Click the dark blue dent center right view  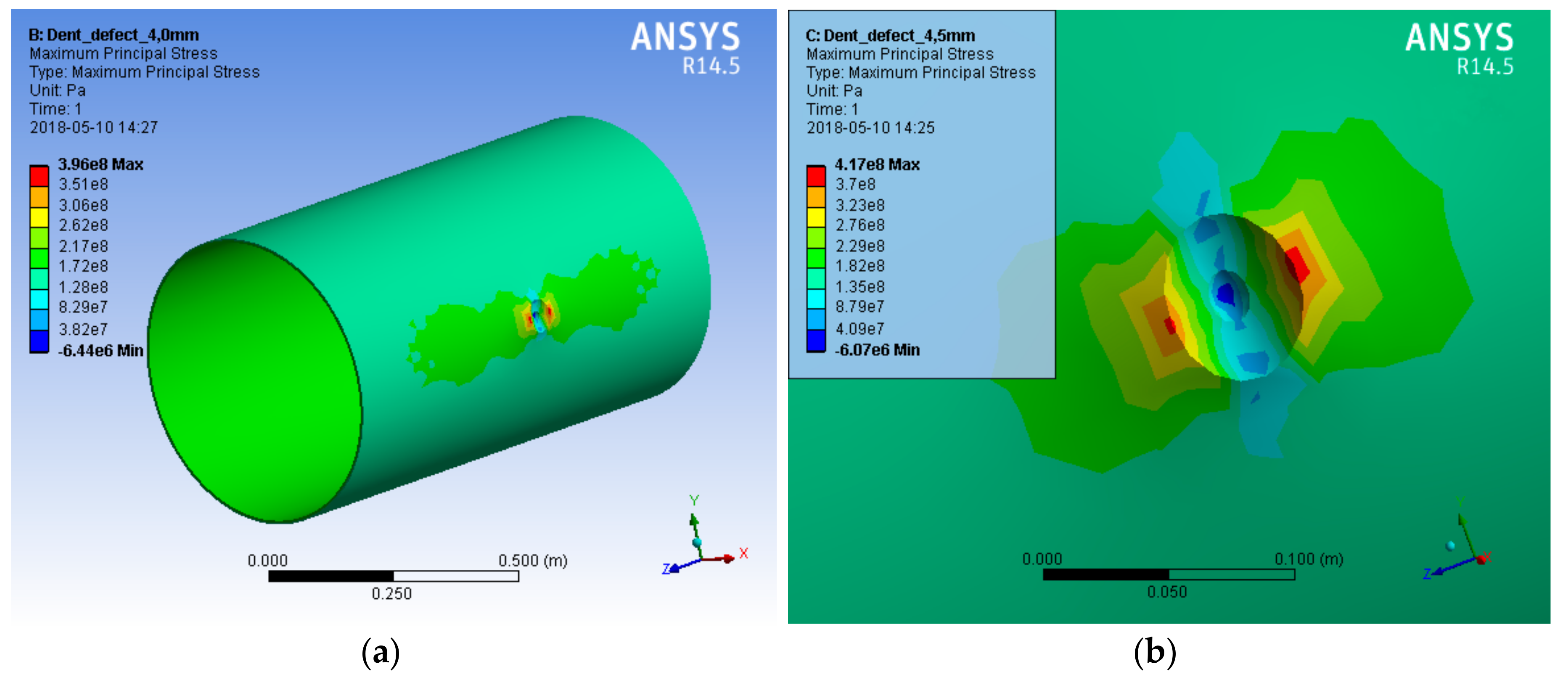pos(1225,294)
